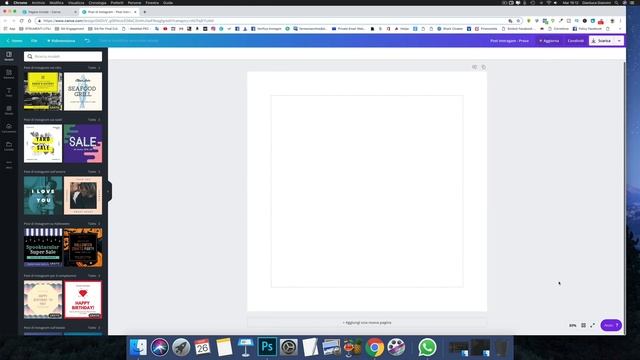Launch Siri from the Dock
Image resolution: width=640 pixels, height=360 pixels.
click(x=160, y=347)
